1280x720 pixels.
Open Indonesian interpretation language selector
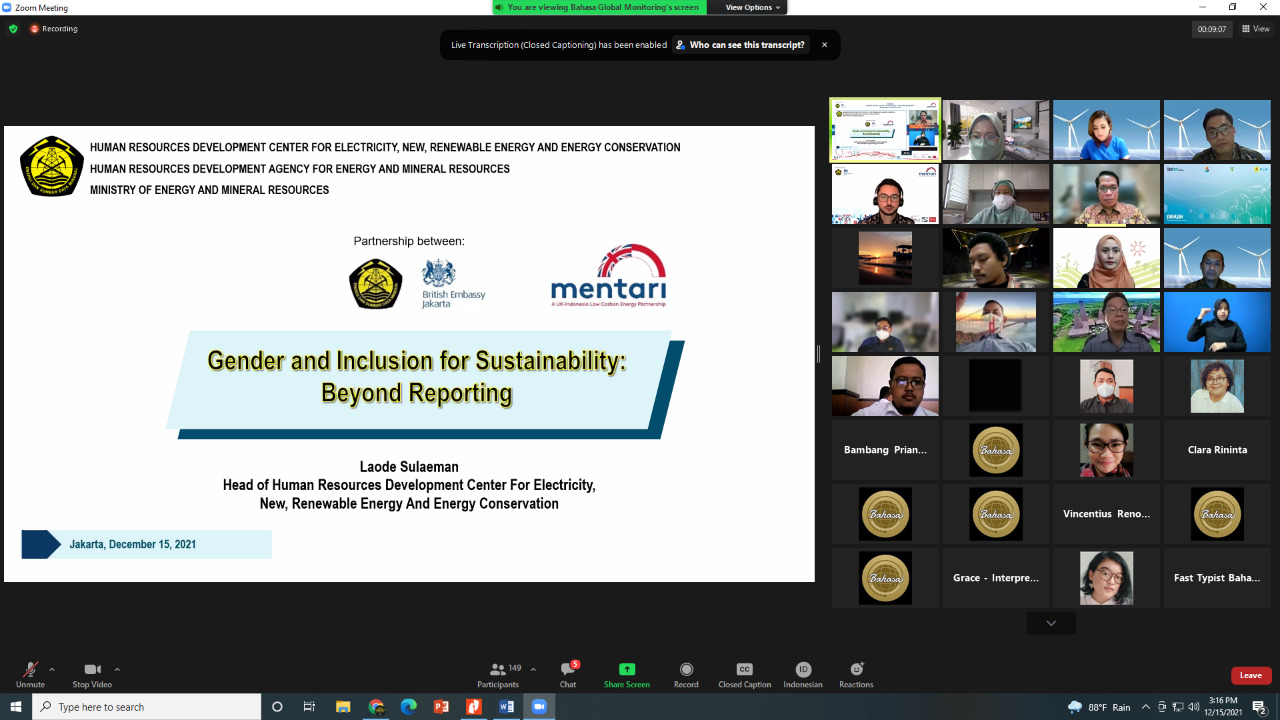(803, 670)
